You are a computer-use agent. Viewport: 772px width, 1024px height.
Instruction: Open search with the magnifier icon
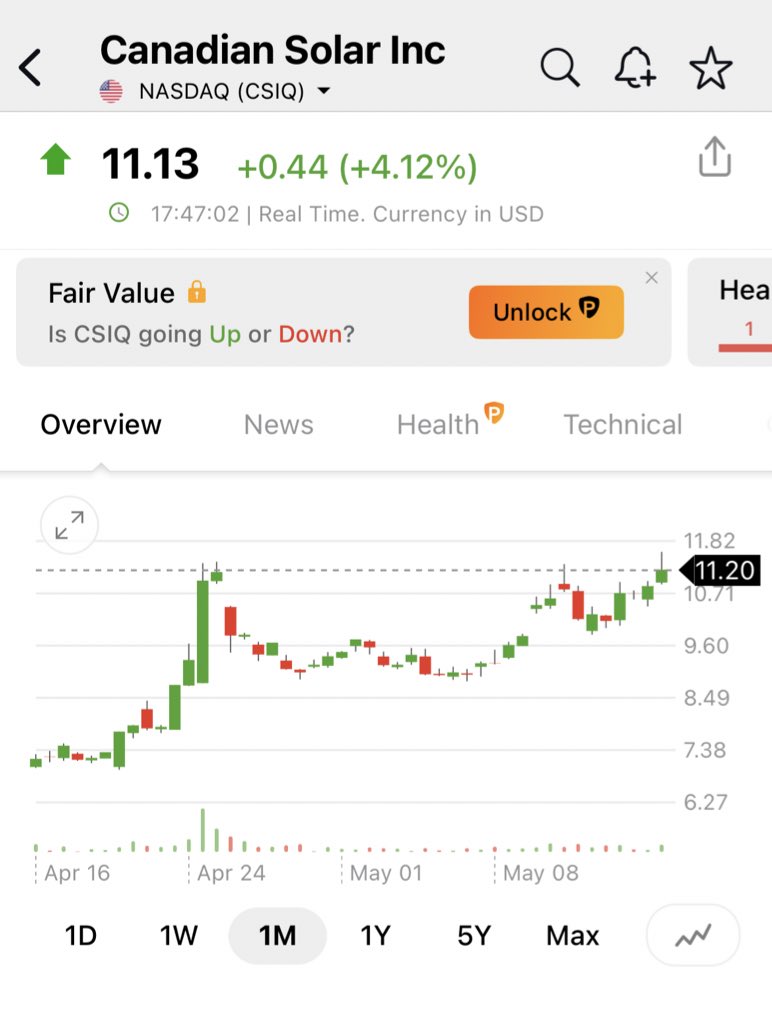click(560, 67)
